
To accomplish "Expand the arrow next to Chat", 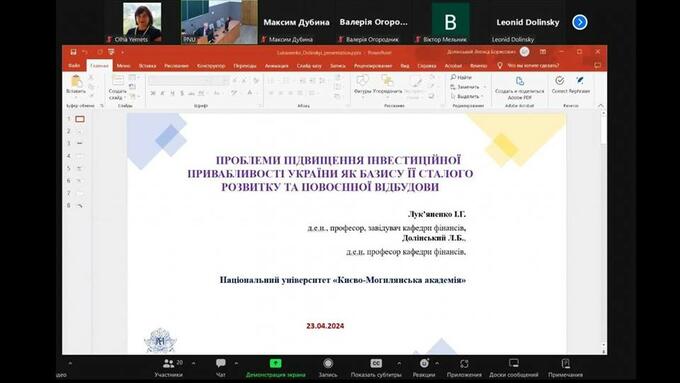I will 236,363.
